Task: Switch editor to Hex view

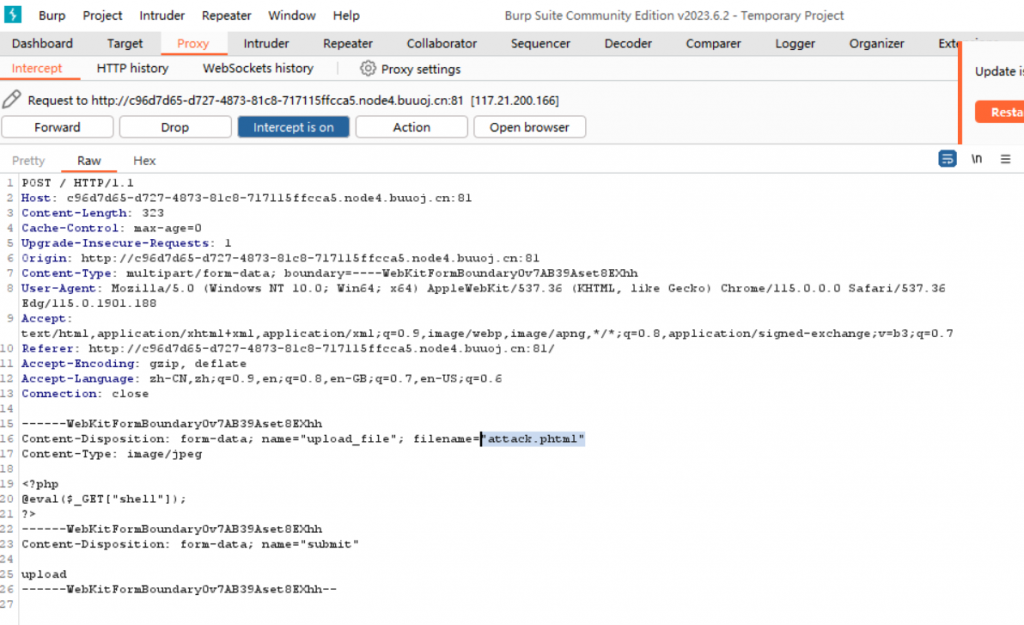Action: pos(144,161)
